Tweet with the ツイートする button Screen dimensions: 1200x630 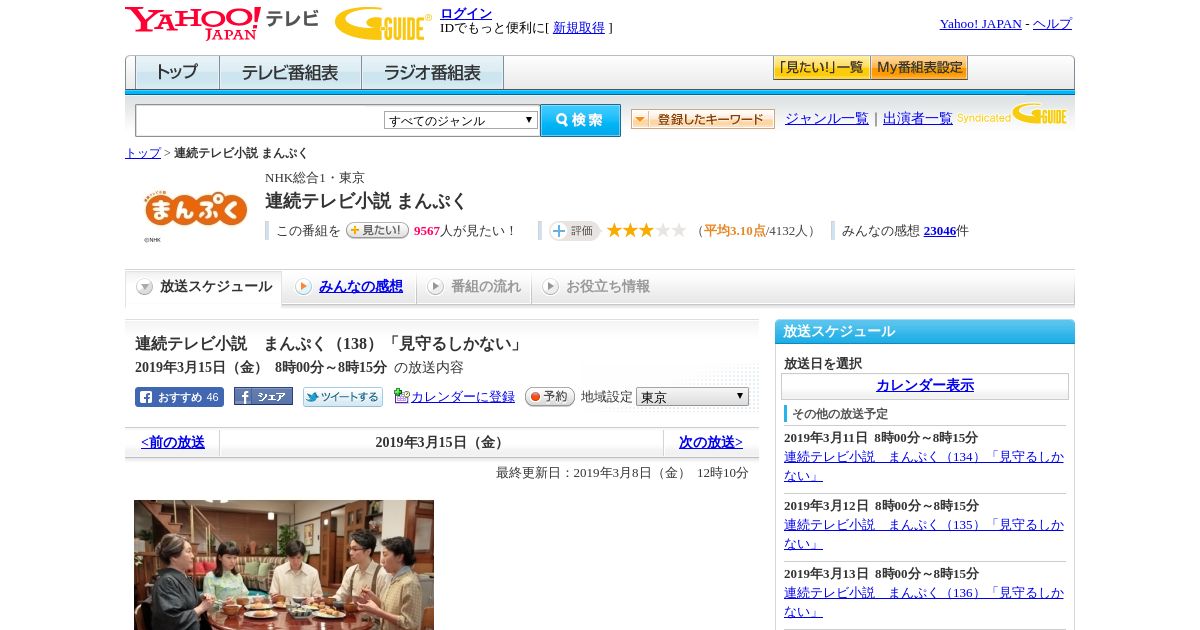pos(343,397)
